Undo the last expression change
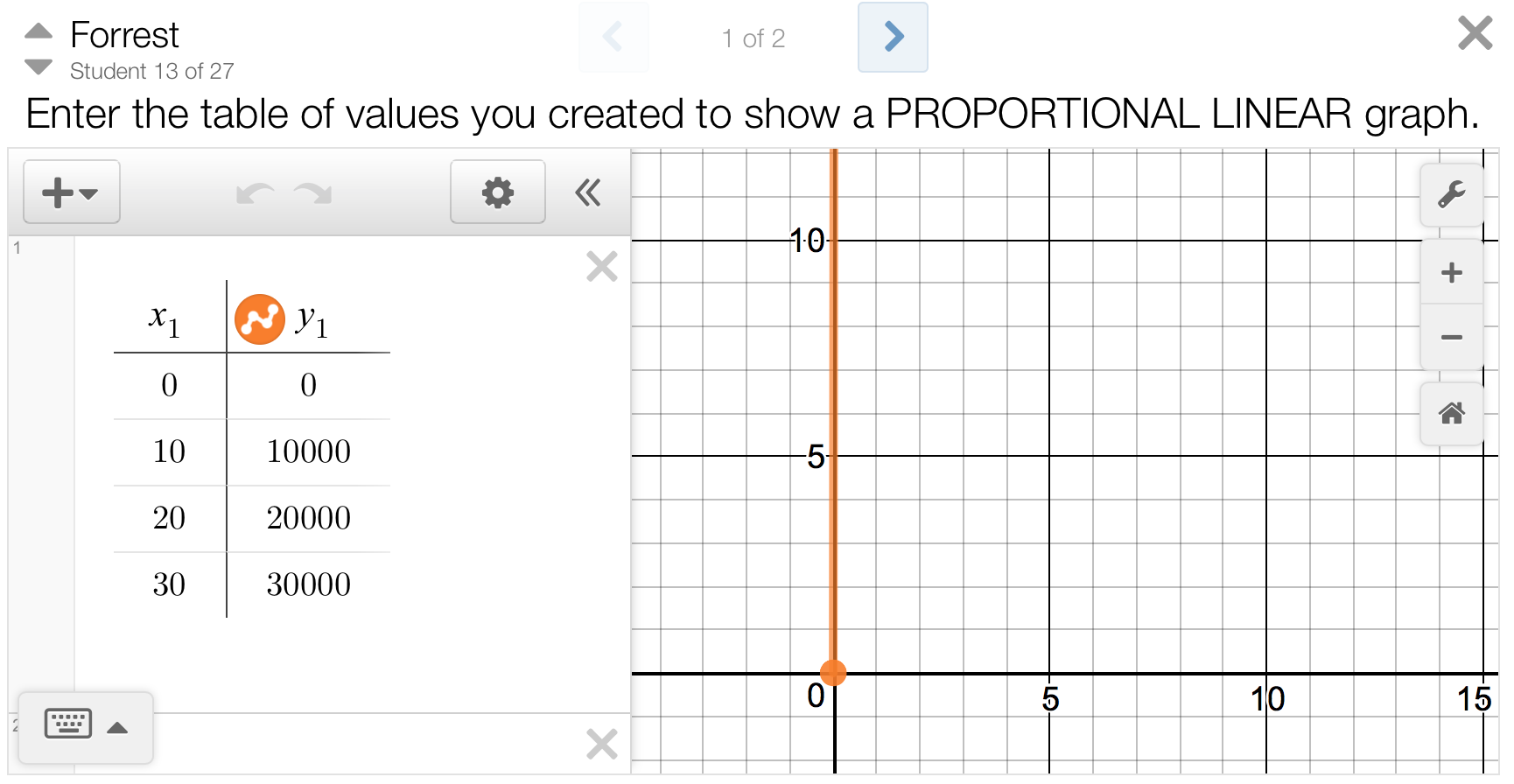 [x=256, y=193]
